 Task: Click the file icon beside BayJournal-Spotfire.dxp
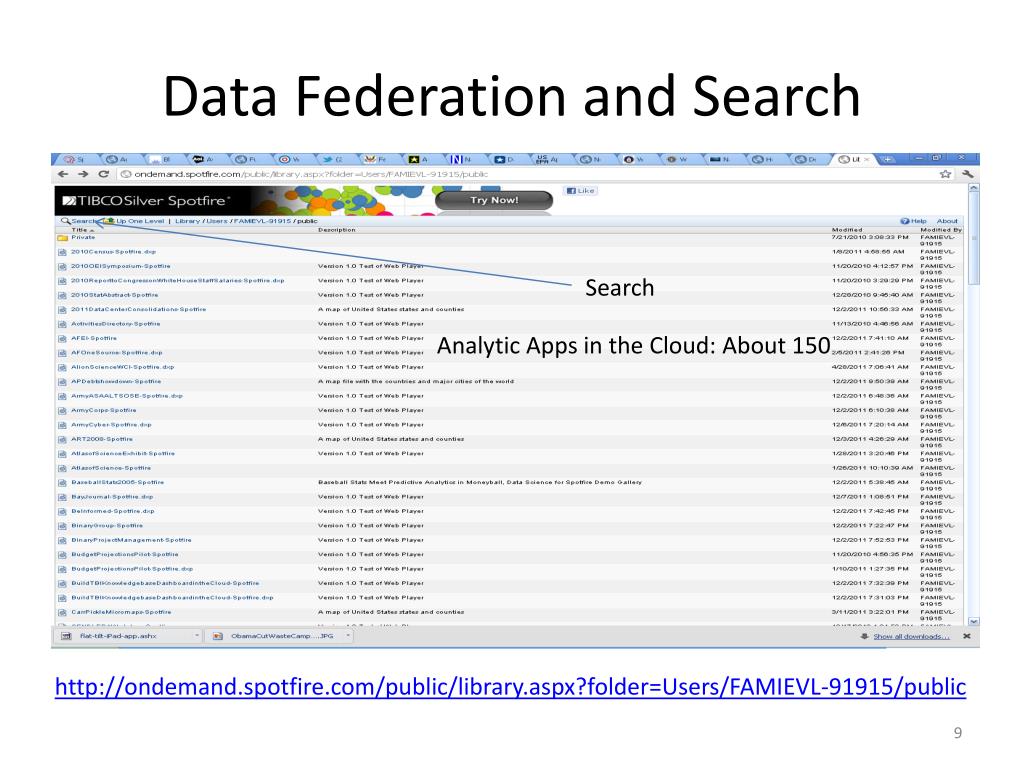tap(63, 497)
